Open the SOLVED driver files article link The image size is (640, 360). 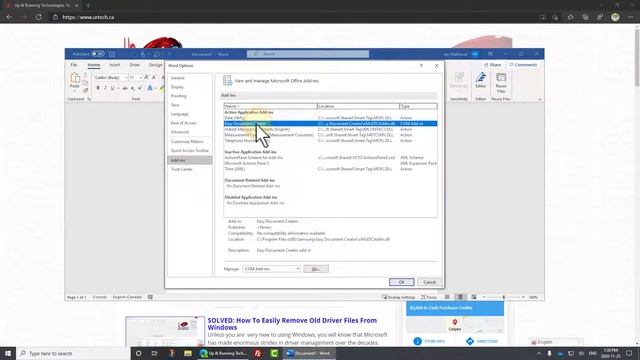pos(292,324)
